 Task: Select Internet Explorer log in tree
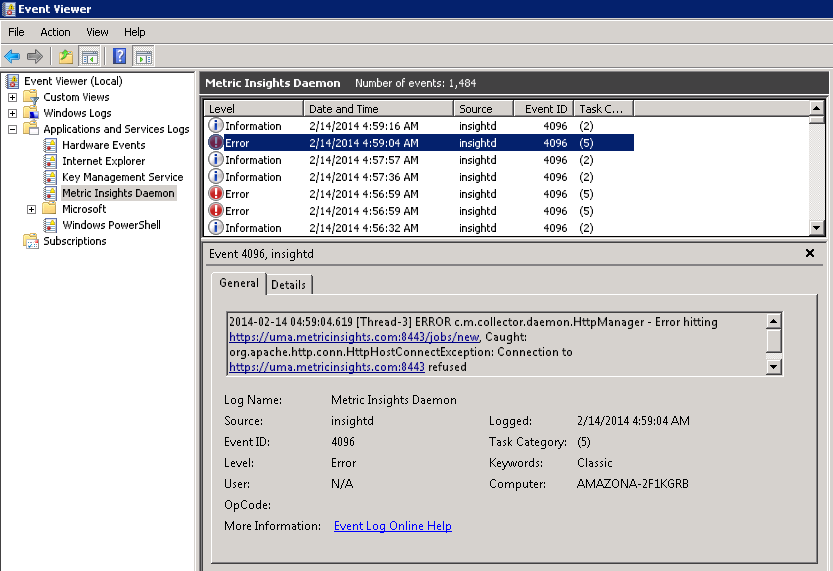click(104, 161)
